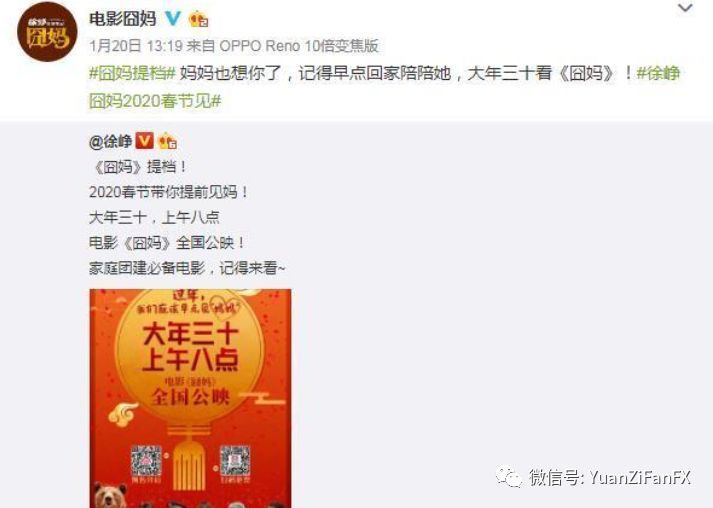Open the #囧妈提档# hashtag

tap(132, 73)
